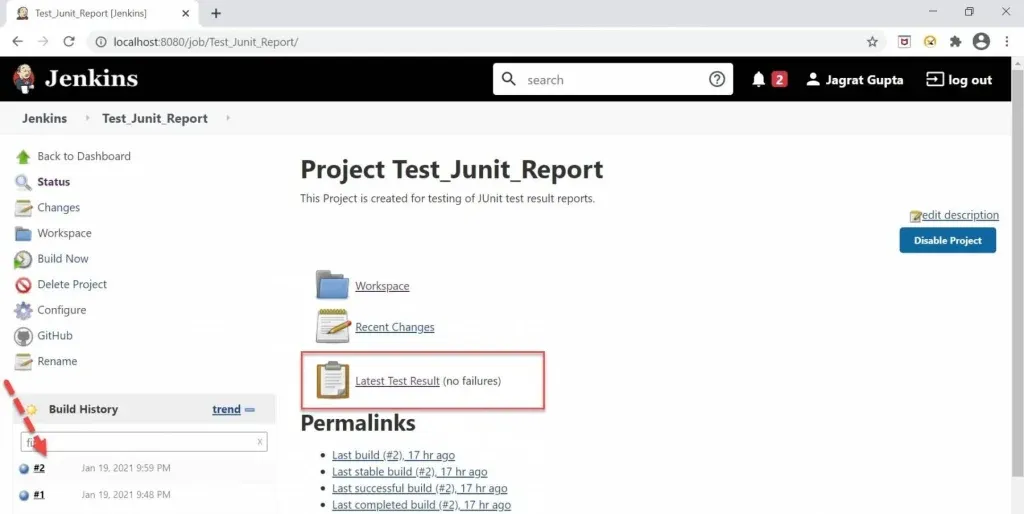1024x514 pixels.
Task: Open the Workspace link in main panel
Action: coord(382,286)
